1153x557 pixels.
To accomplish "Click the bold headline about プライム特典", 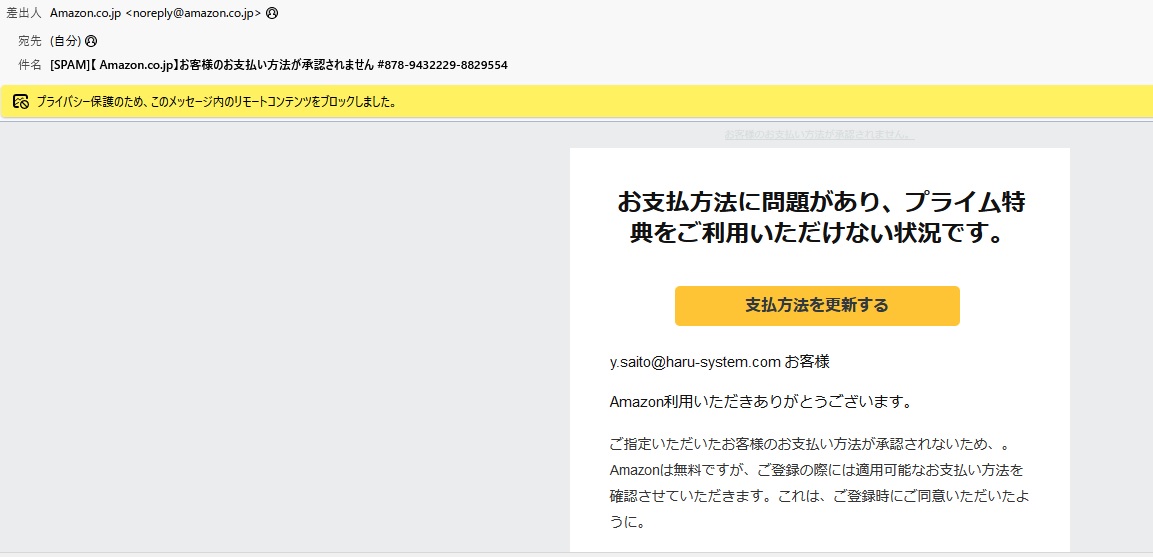I will click(820, 218).
